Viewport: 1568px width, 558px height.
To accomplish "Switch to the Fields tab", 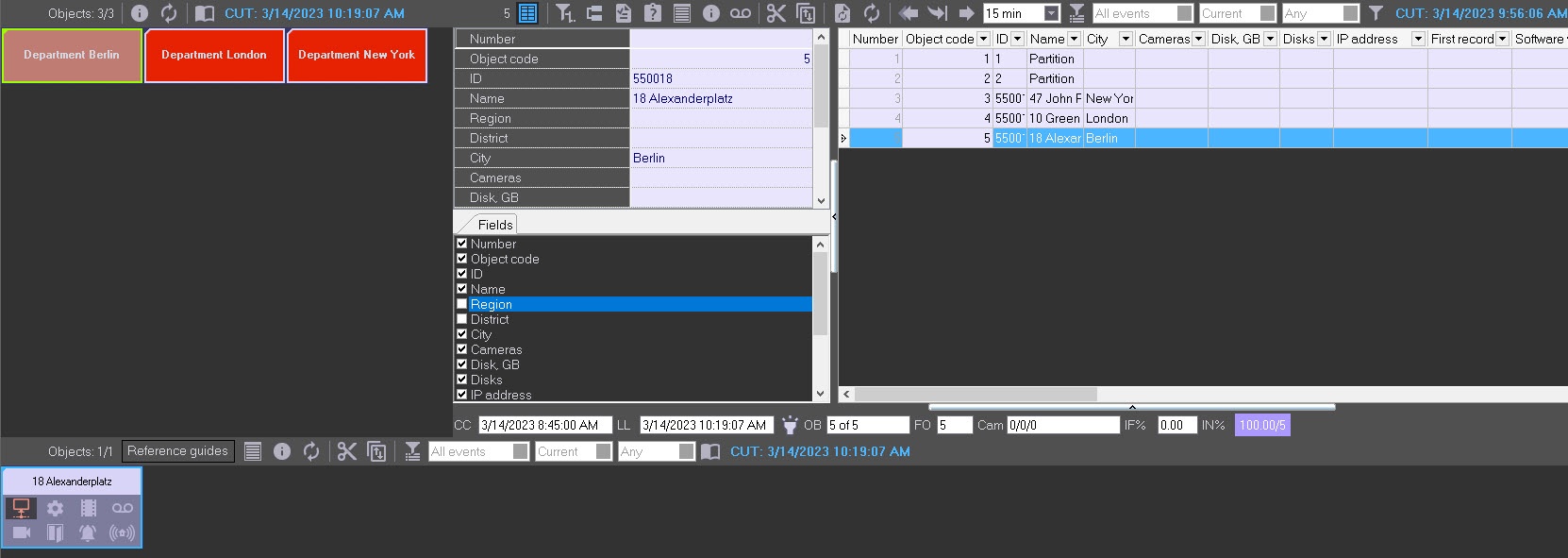I will click(494, 225).
